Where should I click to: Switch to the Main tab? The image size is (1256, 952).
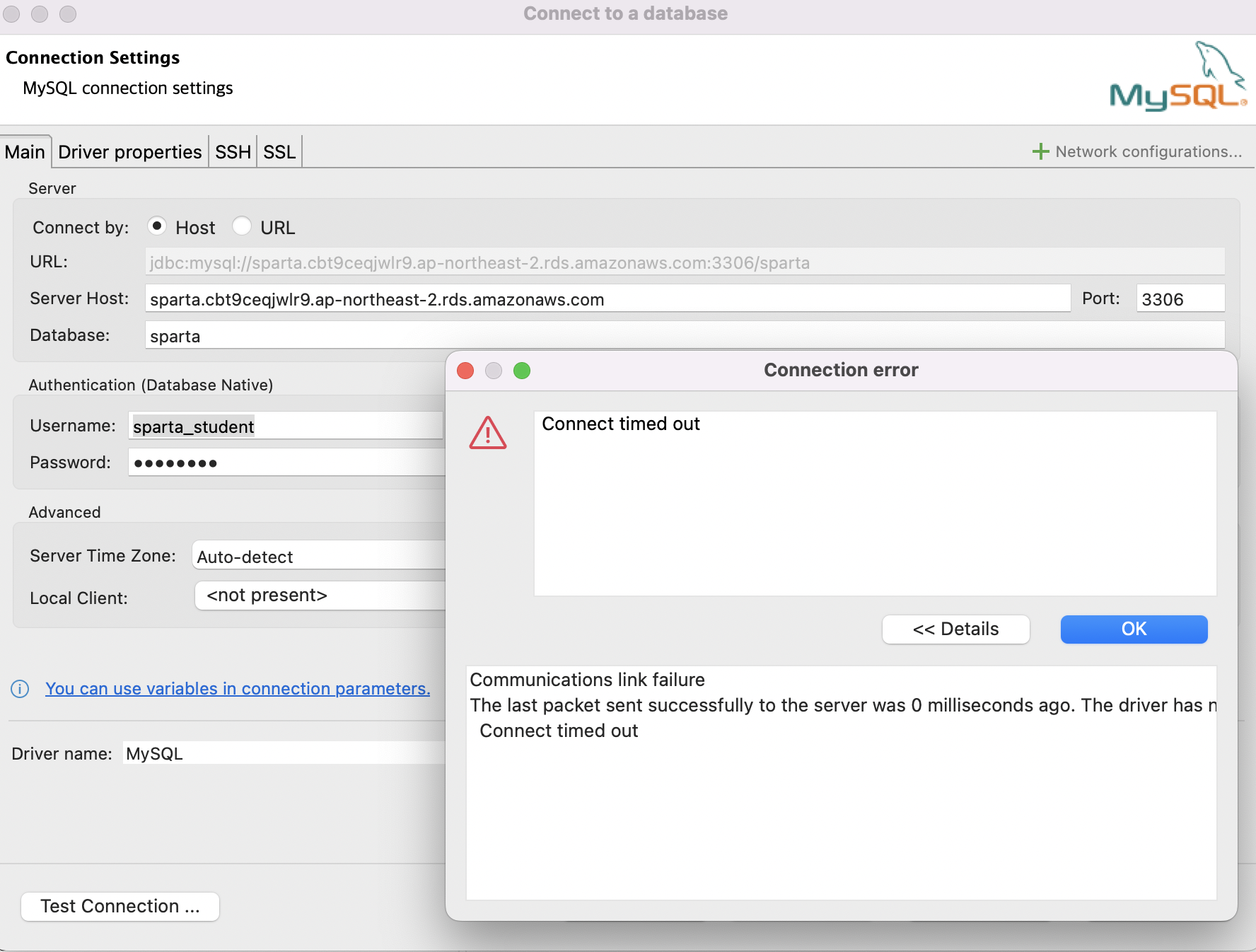pyautogui.click(x=25, y=152)
